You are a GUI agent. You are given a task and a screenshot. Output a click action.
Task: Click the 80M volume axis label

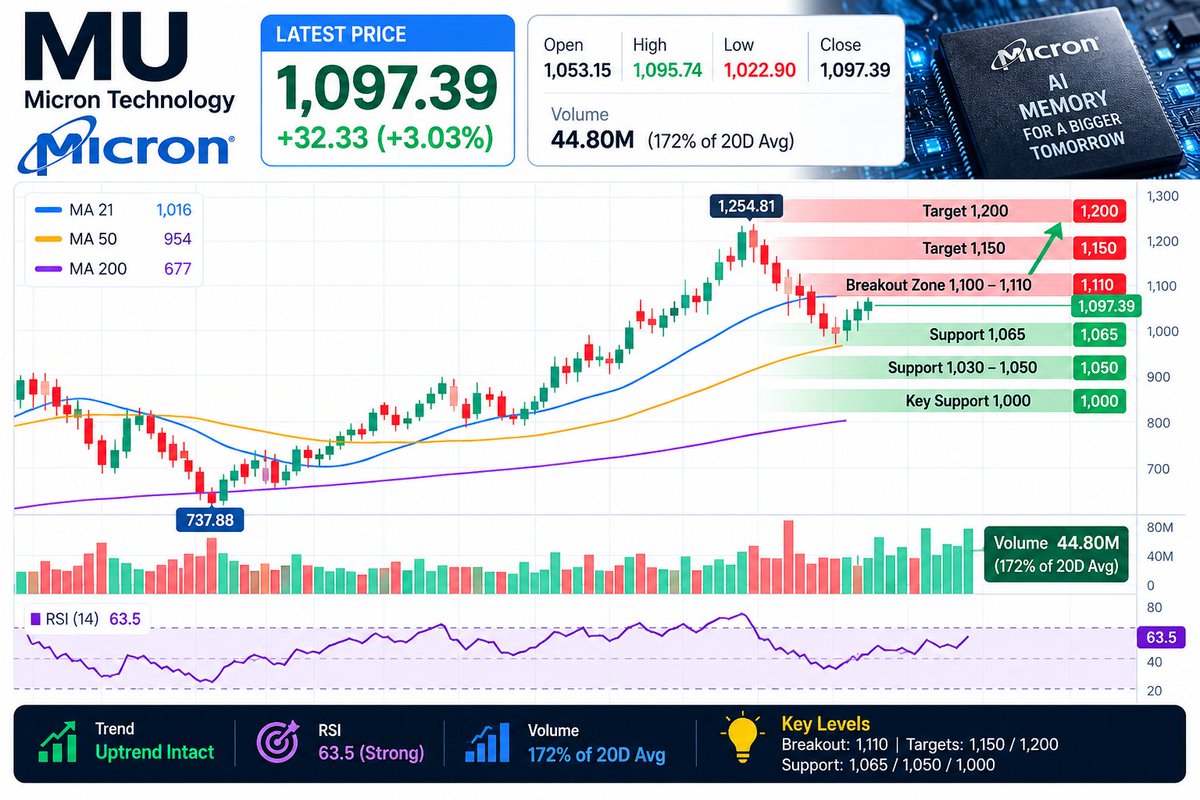(1160, 527)
